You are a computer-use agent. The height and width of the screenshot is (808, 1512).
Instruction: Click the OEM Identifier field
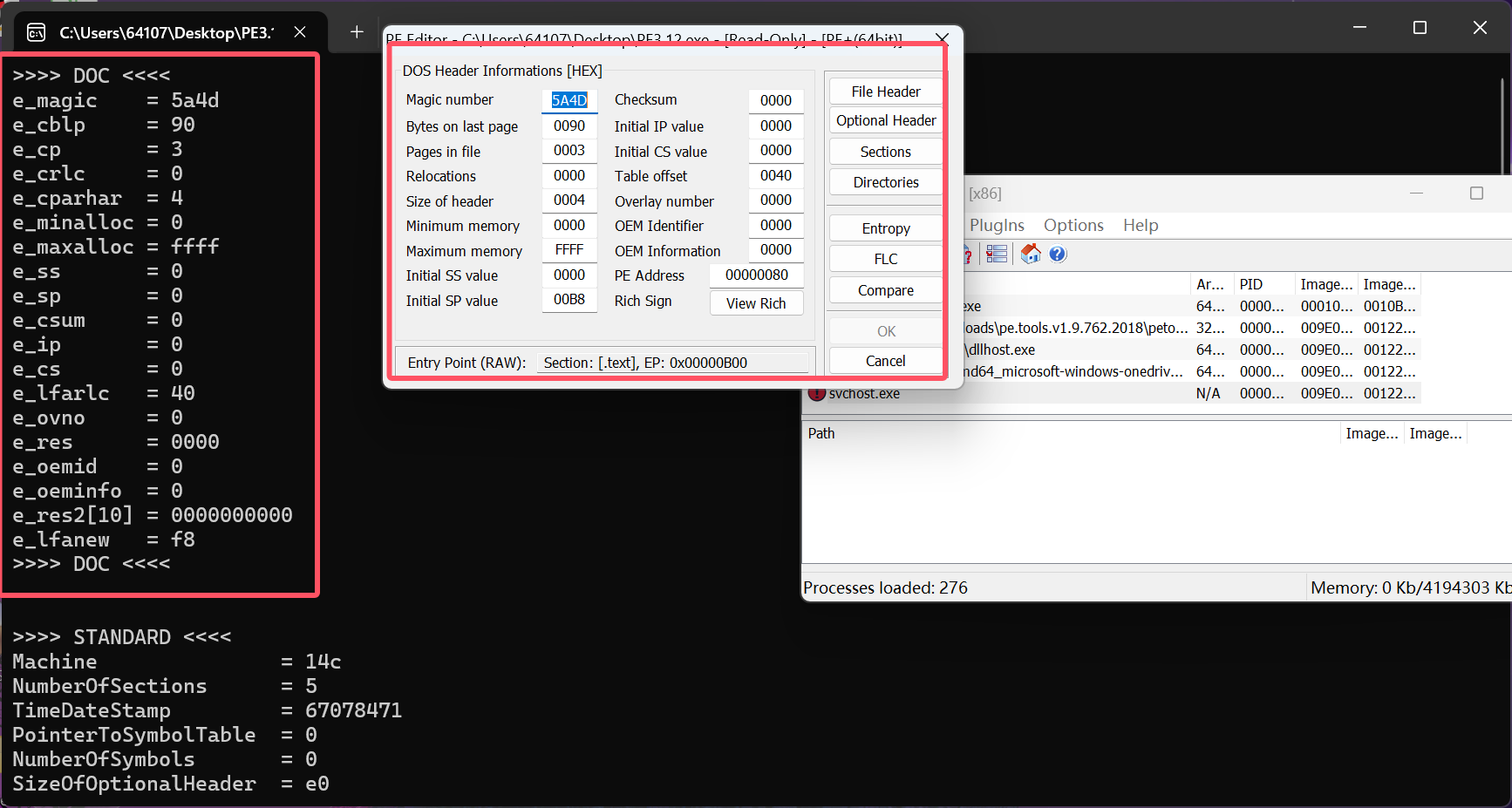tap(776, 225)
